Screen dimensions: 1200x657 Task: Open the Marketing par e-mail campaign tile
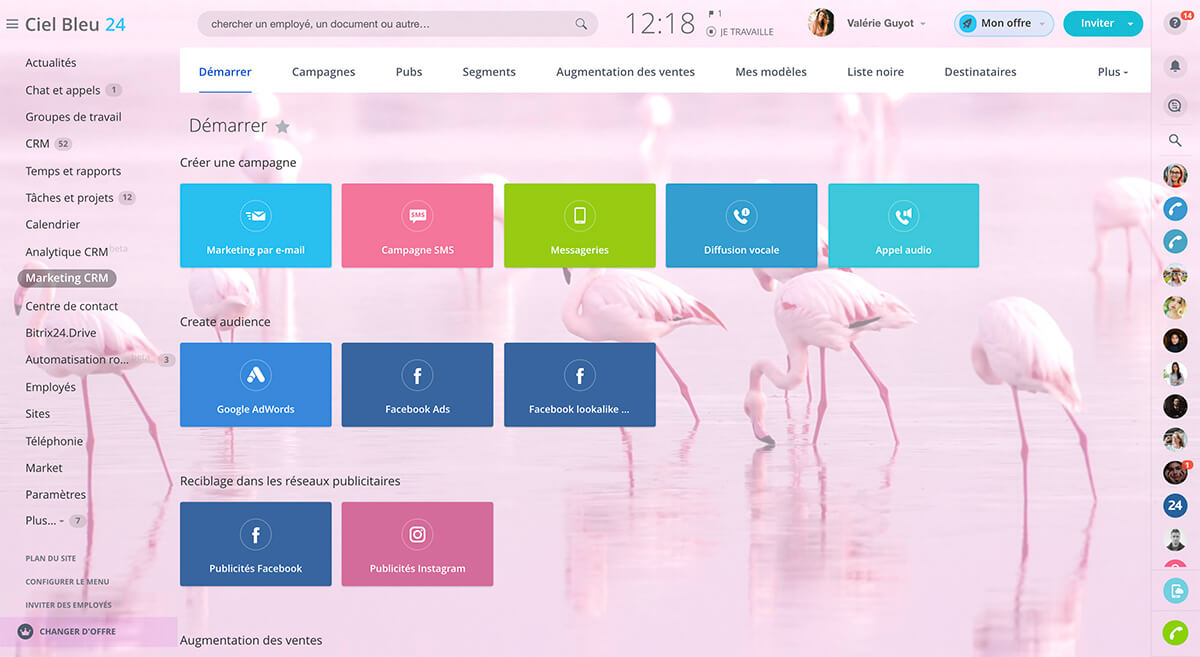[x=255, y=225]
